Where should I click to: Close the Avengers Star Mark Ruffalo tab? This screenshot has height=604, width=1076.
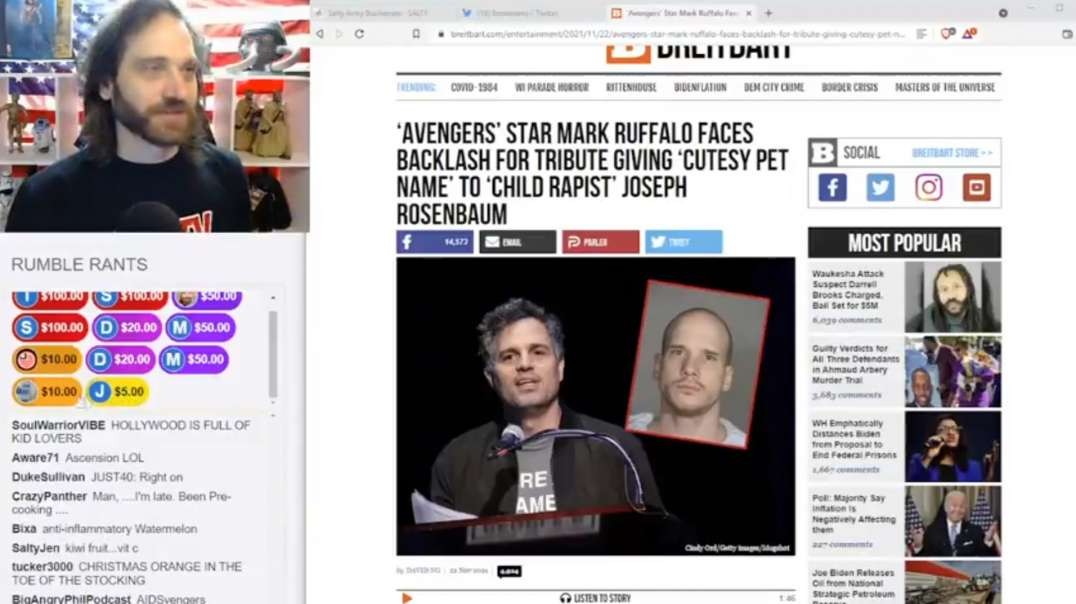(749, 13)
